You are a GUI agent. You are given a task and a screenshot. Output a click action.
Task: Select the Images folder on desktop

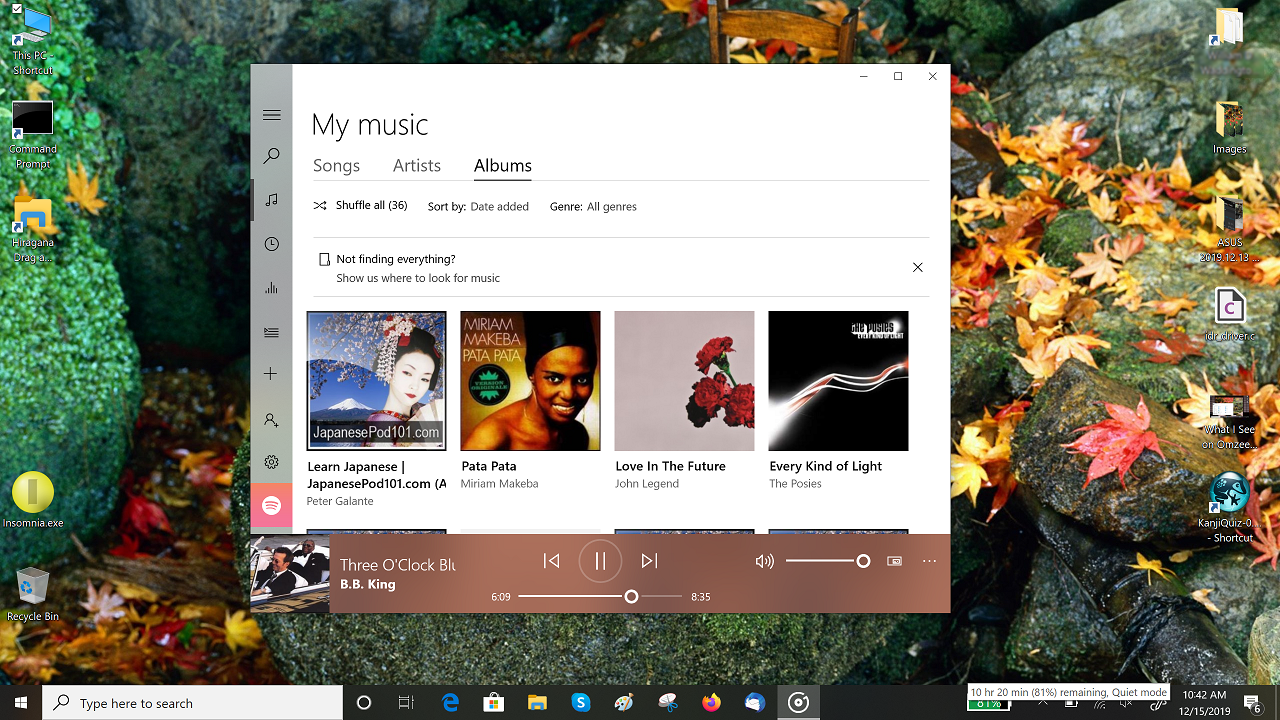tap(1229, 128)
